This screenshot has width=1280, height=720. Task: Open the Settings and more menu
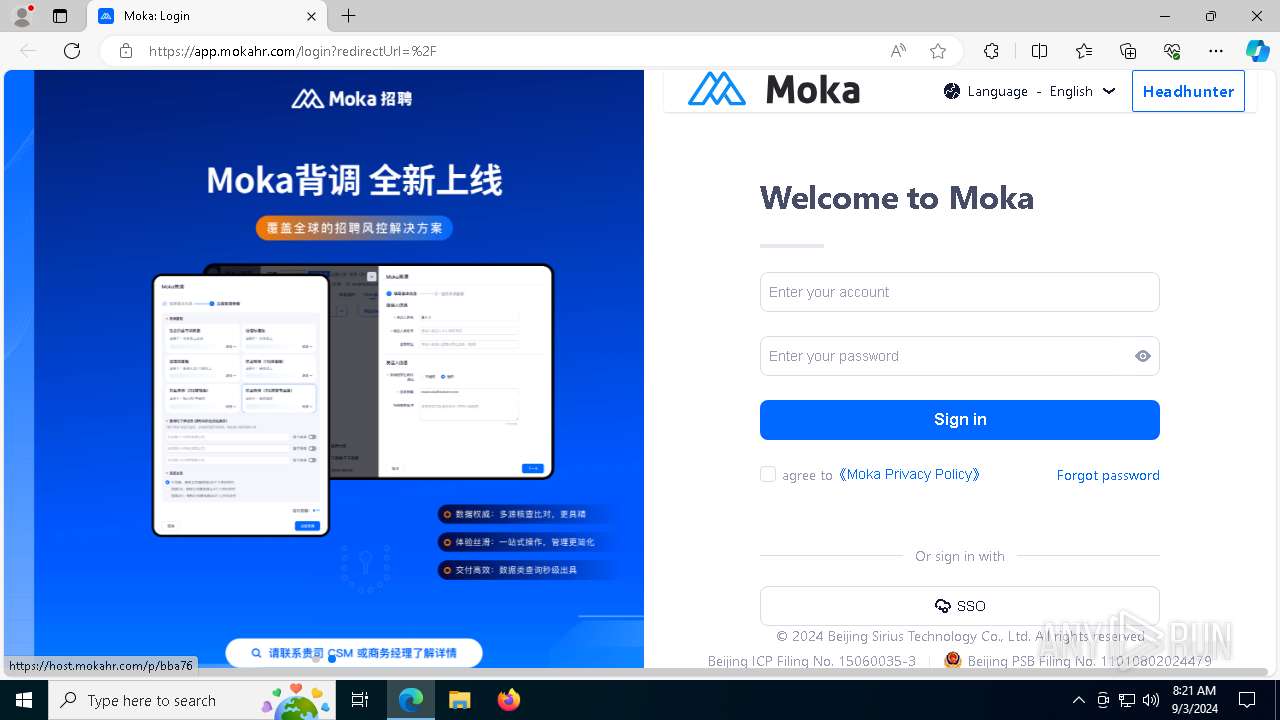(1216, 51)
